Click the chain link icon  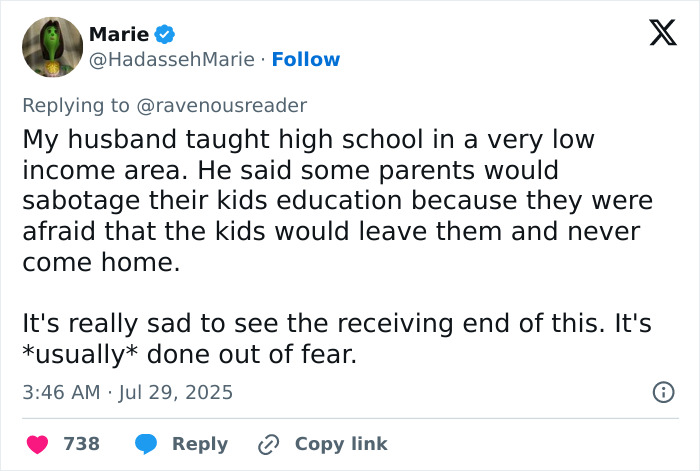click(269, 444)
